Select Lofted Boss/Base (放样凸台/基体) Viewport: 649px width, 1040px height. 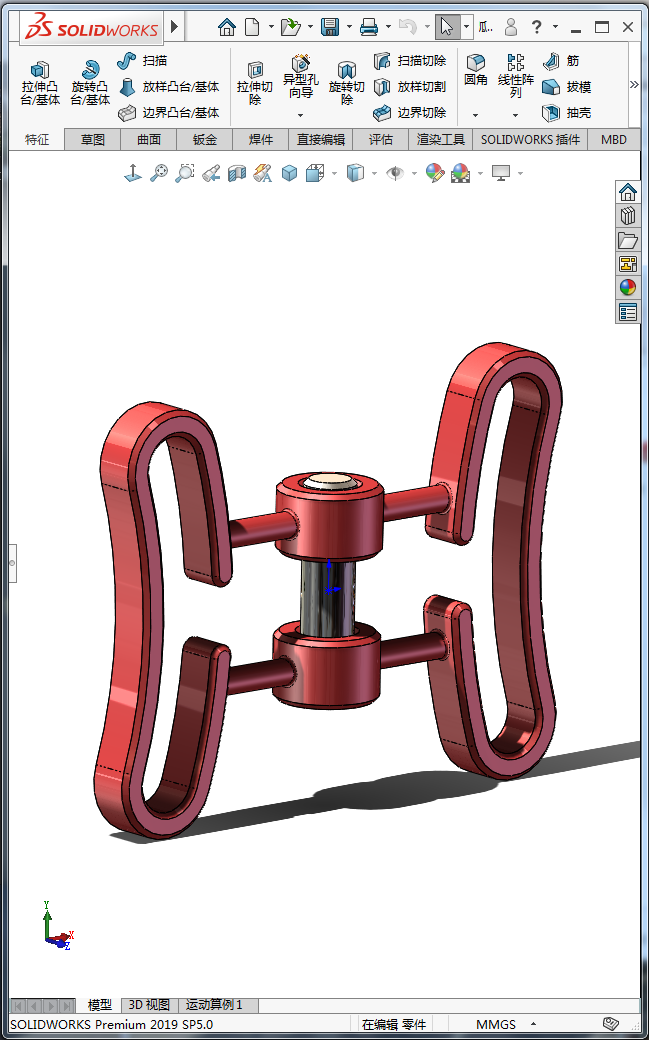point(169,87)
